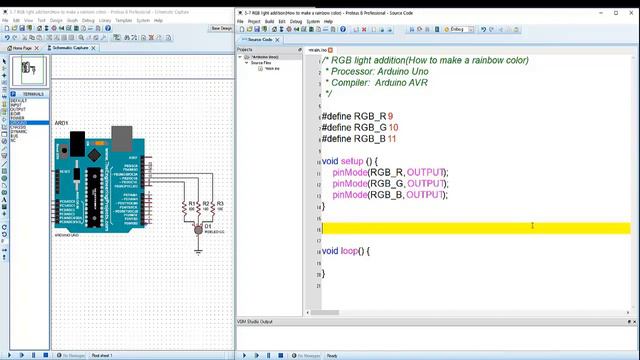Select the Junction dot tool in left toolbox
Viewport: 640px width, 360px height.
point(4,76)
